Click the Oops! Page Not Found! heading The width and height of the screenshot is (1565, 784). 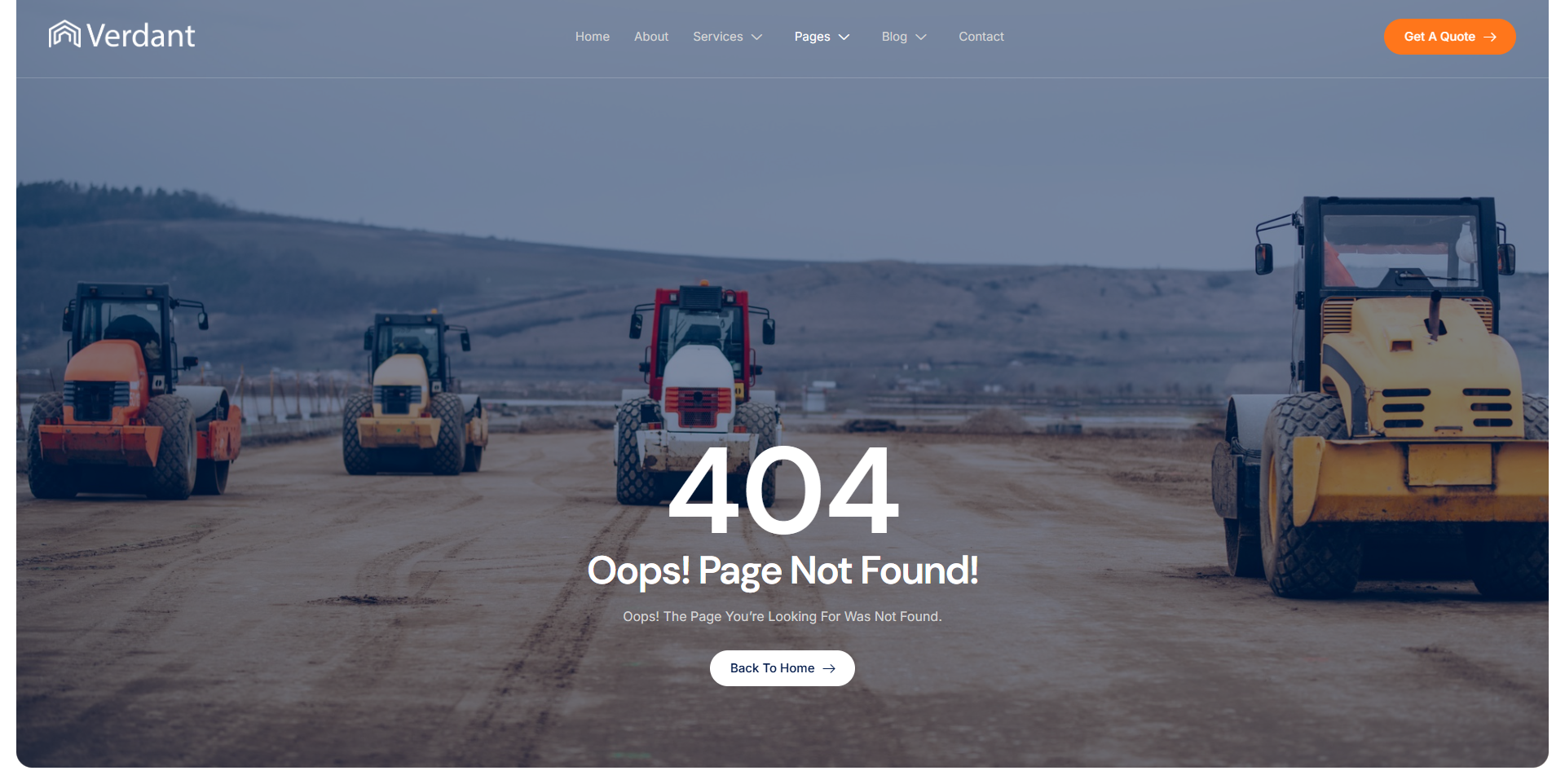pos(782,570)
